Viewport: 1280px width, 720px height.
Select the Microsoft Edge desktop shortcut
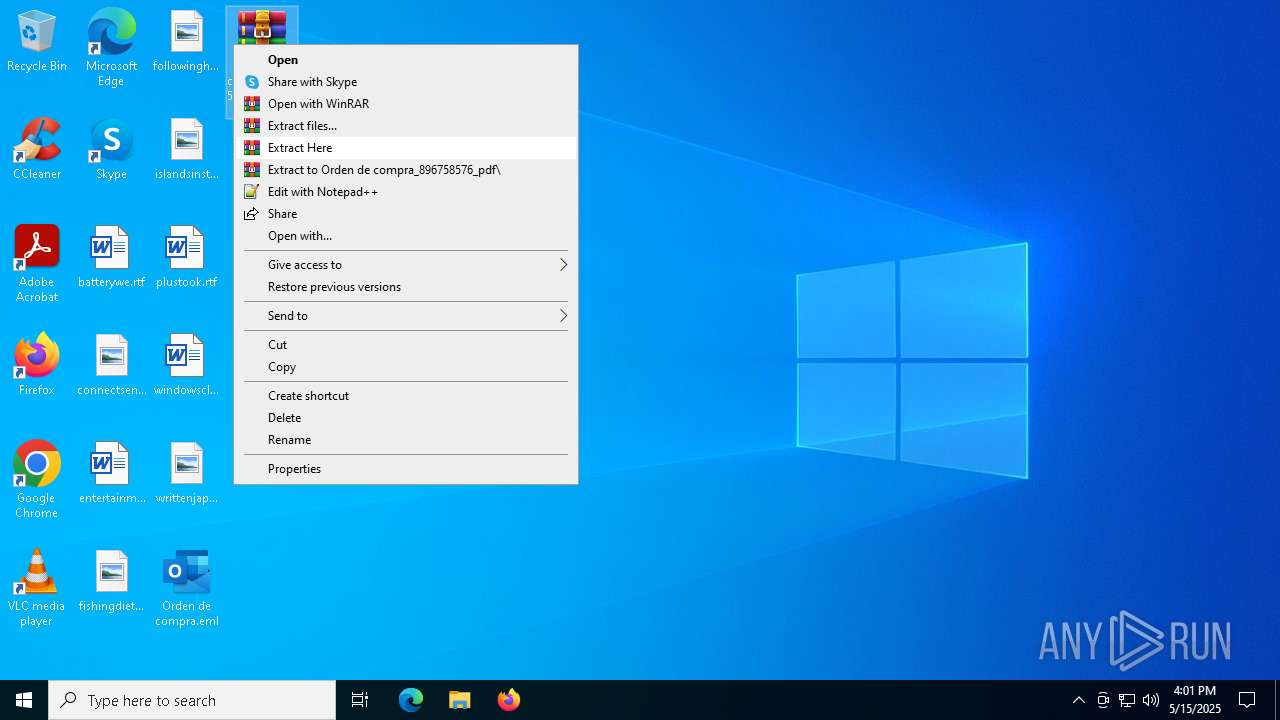(x=111, y=47)
